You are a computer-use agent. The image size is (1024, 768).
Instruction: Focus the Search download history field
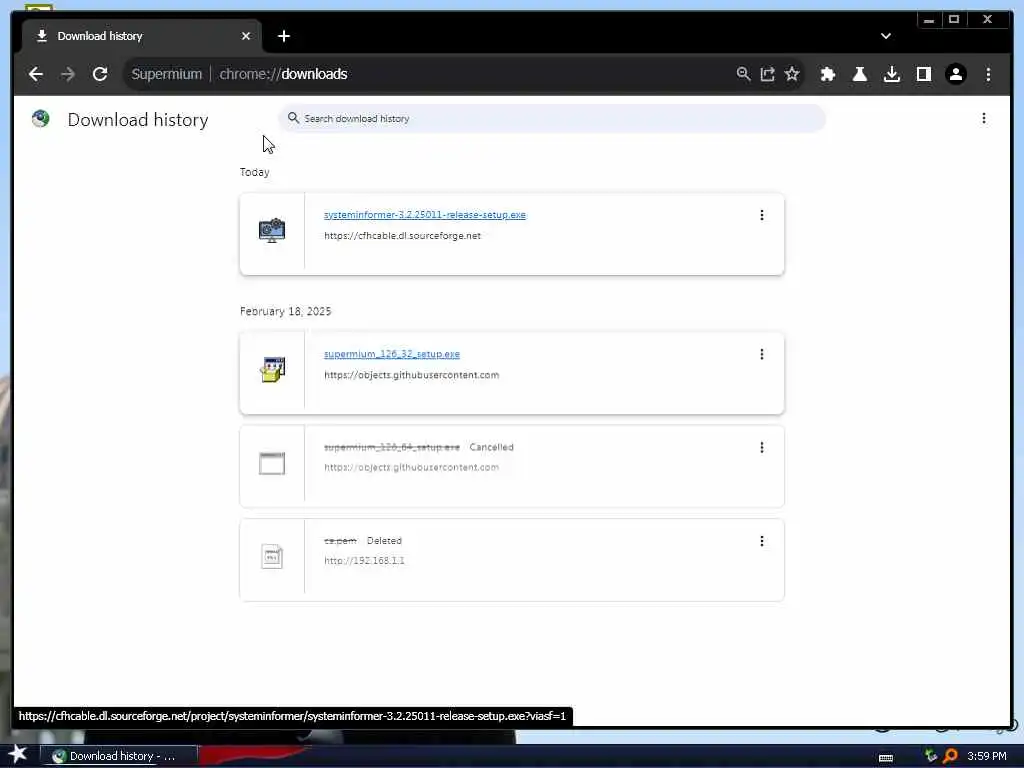(x=552, y=118)
